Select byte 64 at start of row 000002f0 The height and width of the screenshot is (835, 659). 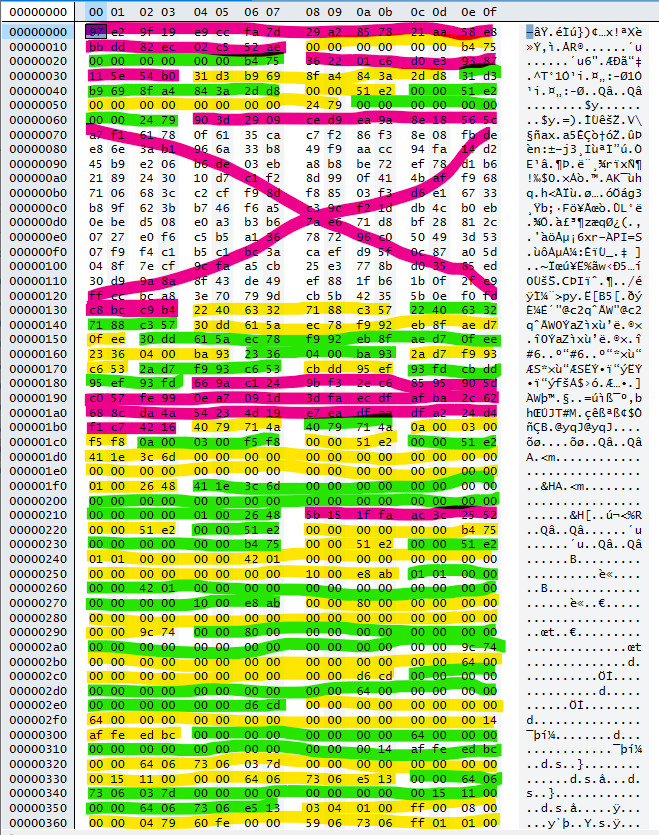(x=96, y=719)
